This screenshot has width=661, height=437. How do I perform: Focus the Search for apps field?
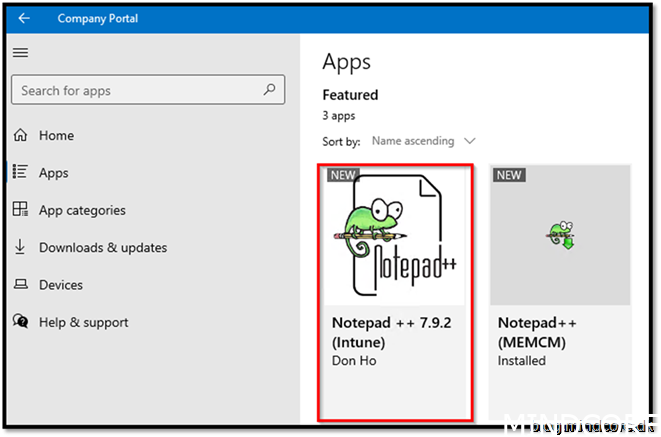pyautogui.click(x=138, y=90)
